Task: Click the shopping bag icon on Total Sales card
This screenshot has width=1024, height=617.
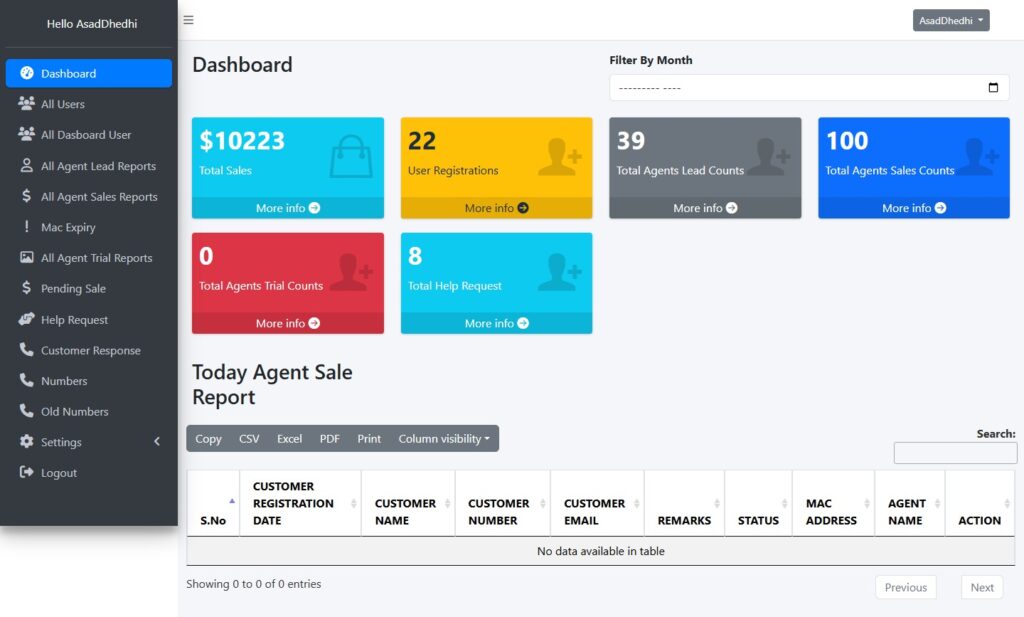Action: 350,157
